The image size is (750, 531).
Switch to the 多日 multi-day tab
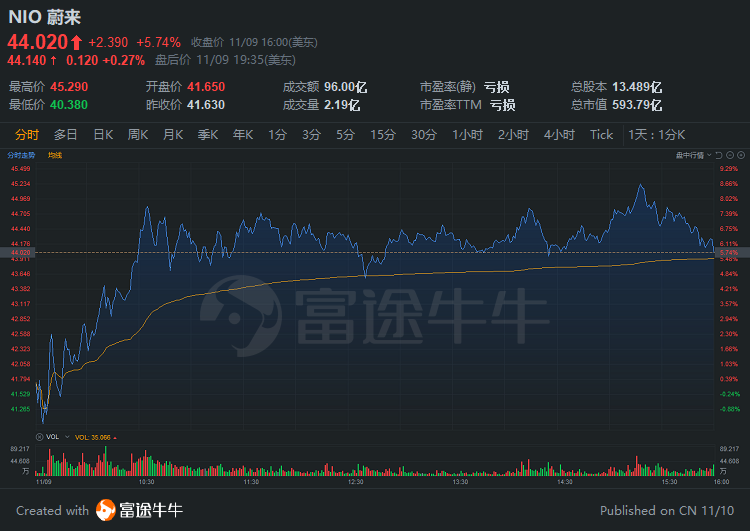coord(66,135)
